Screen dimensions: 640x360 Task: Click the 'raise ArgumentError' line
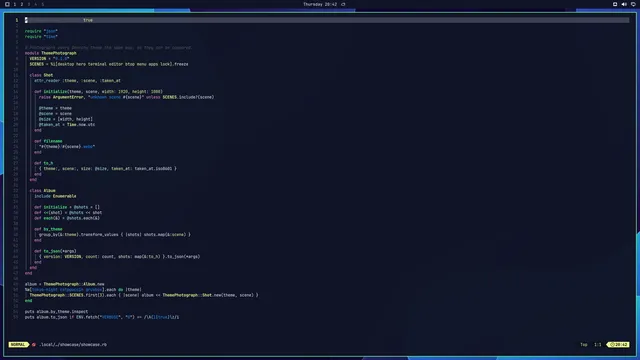(126, 97)
